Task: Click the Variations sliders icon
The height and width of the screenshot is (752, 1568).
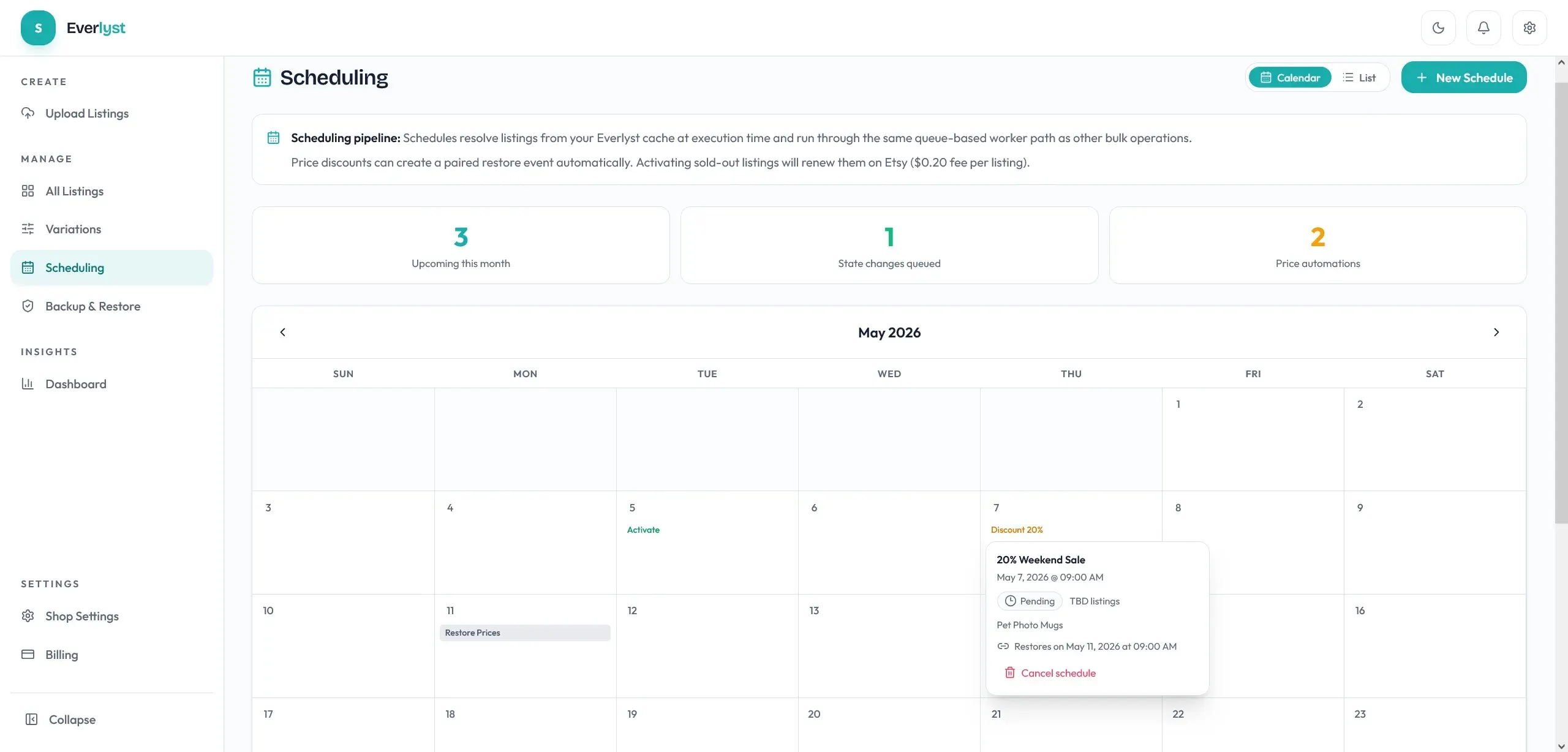Action: click(28, 229)
